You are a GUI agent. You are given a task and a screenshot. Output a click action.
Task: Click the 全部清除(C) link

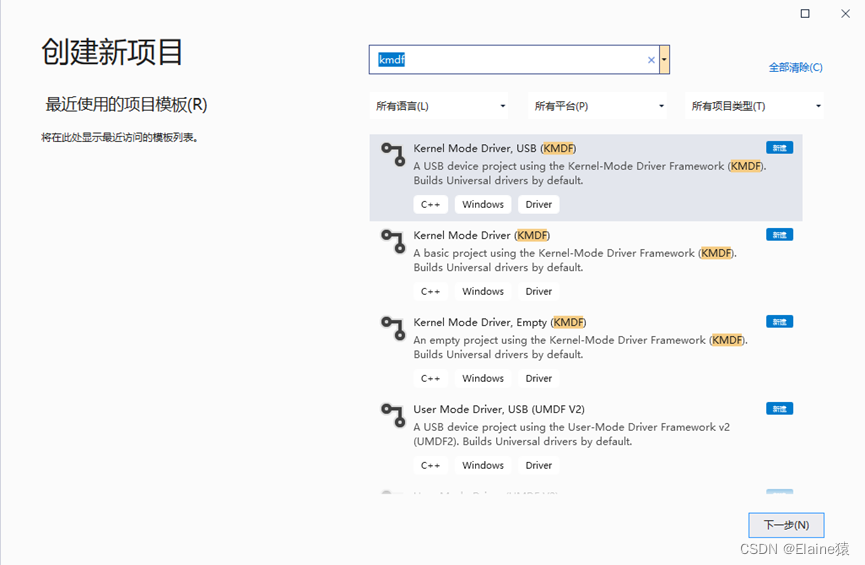(x=795, y=67)
